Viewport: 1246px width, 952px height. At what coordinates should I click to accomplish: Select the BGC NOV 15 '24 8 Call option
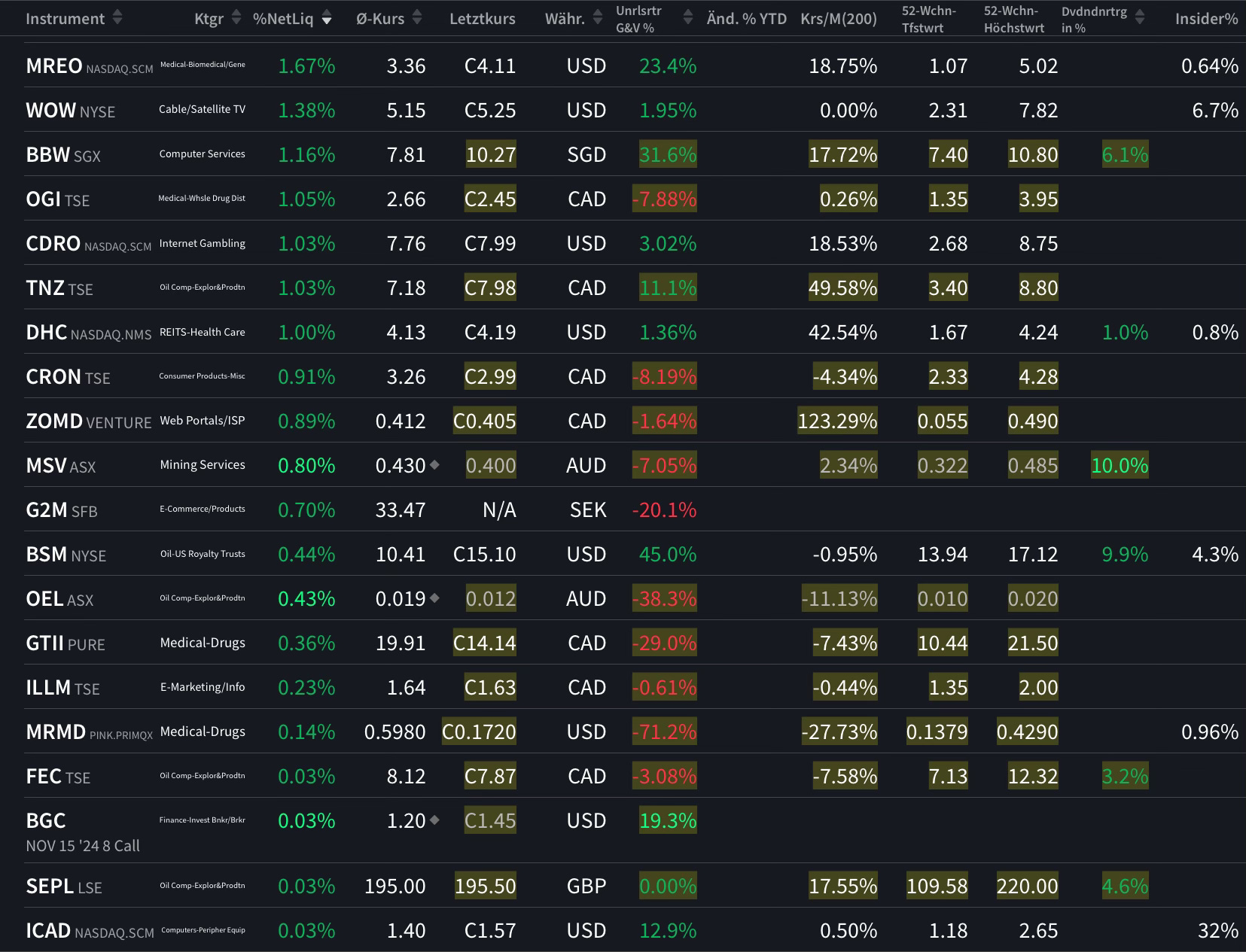(83, 832)
